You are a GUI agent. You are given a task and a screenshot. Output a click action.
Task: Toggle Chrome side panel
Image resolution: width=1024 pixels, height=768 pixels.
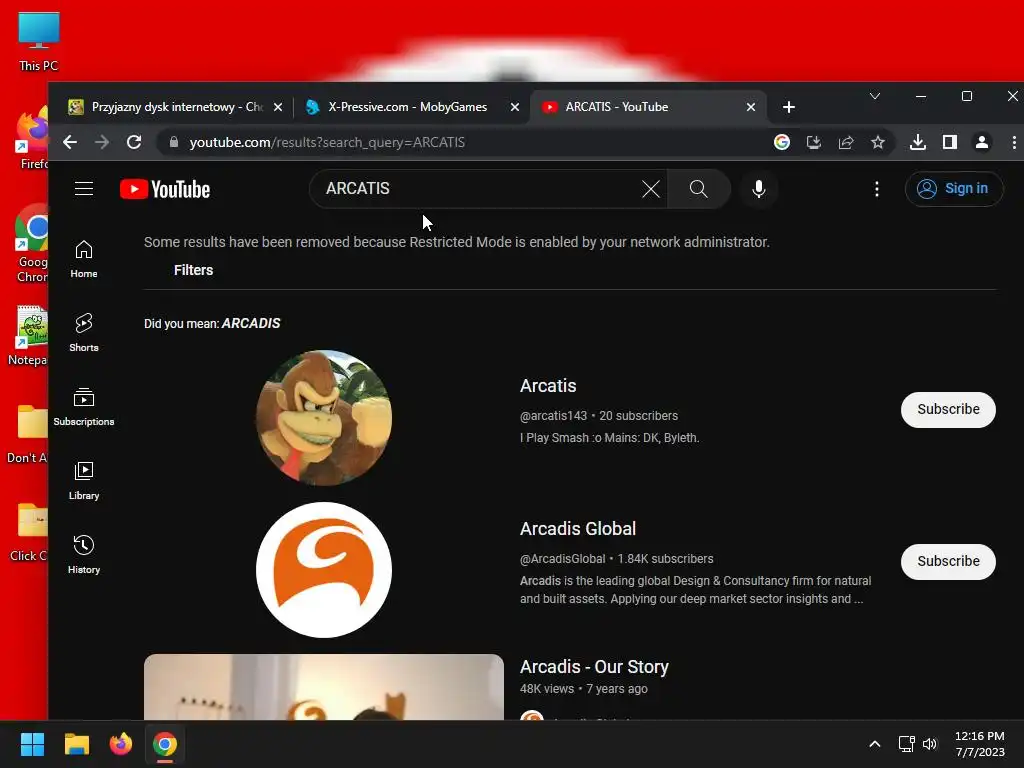[950, 142]
